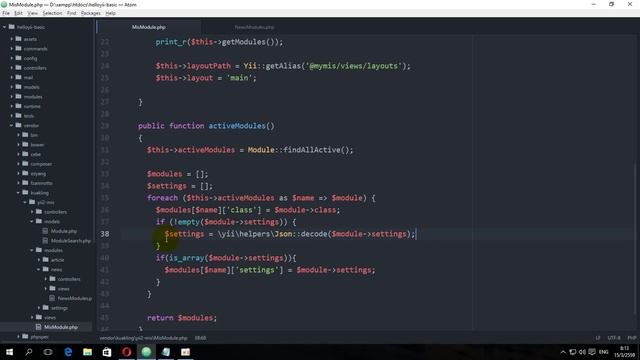Click the bin folder icon
This screenshot has width=640, height=360.
click(x=25, y=135)
